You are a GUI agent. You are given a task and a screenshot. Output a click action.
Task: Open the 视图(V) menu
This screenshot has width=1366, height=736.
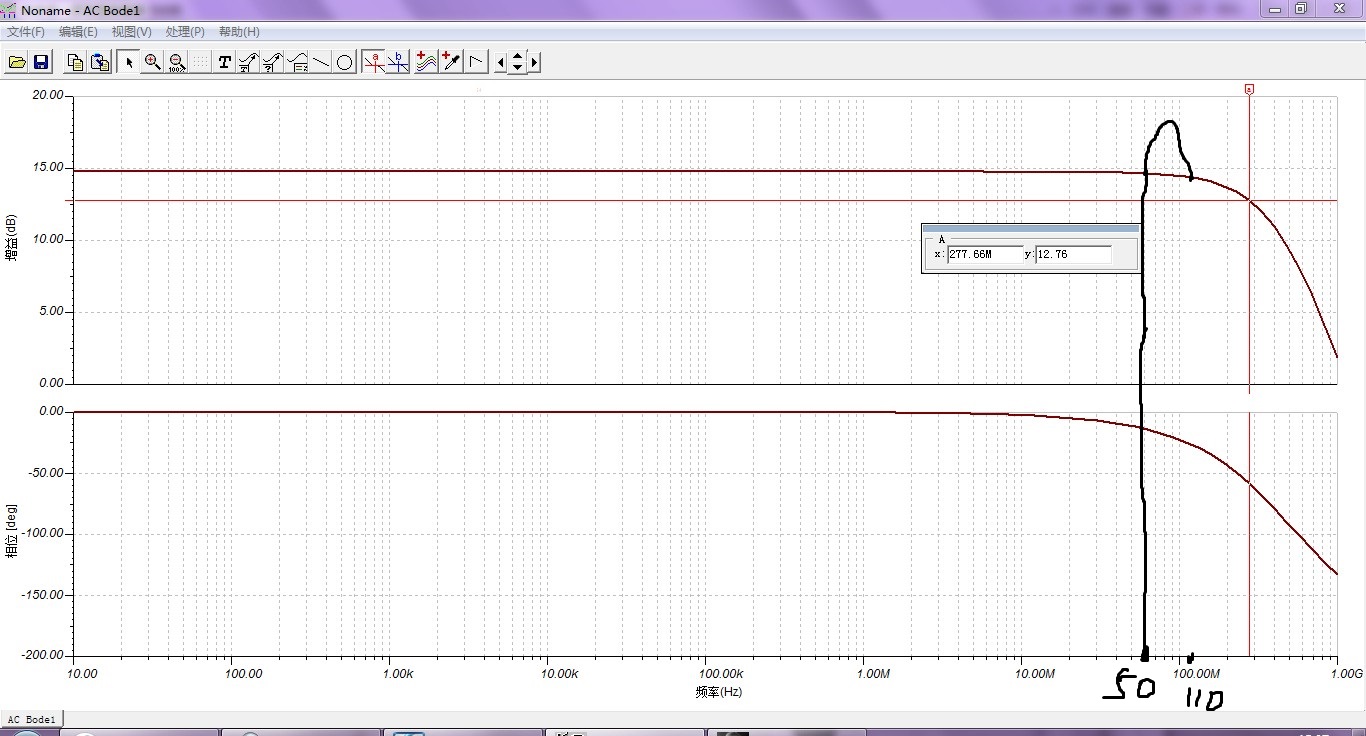(132, 32)
